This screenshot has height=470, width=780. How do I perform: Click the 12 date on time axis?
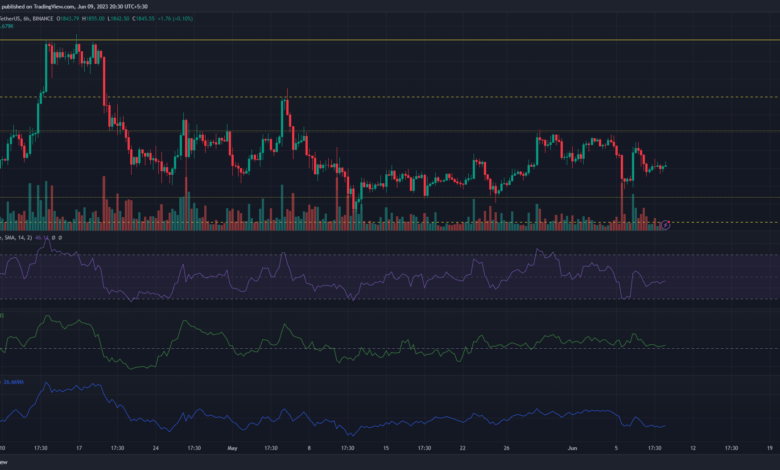[x=695, y=449]
